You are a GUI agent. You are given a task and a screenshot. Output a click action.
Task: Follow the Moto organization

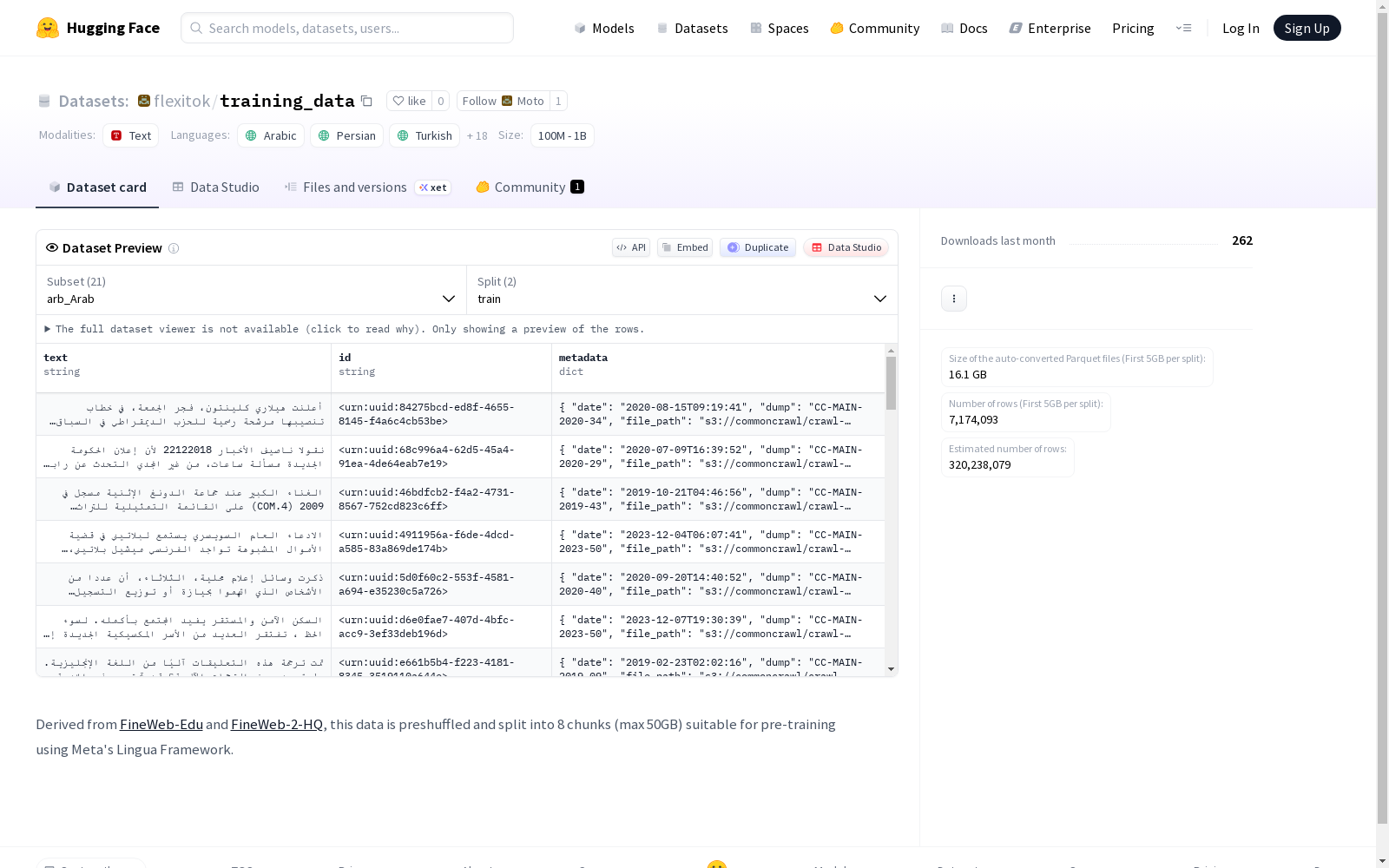504,101
